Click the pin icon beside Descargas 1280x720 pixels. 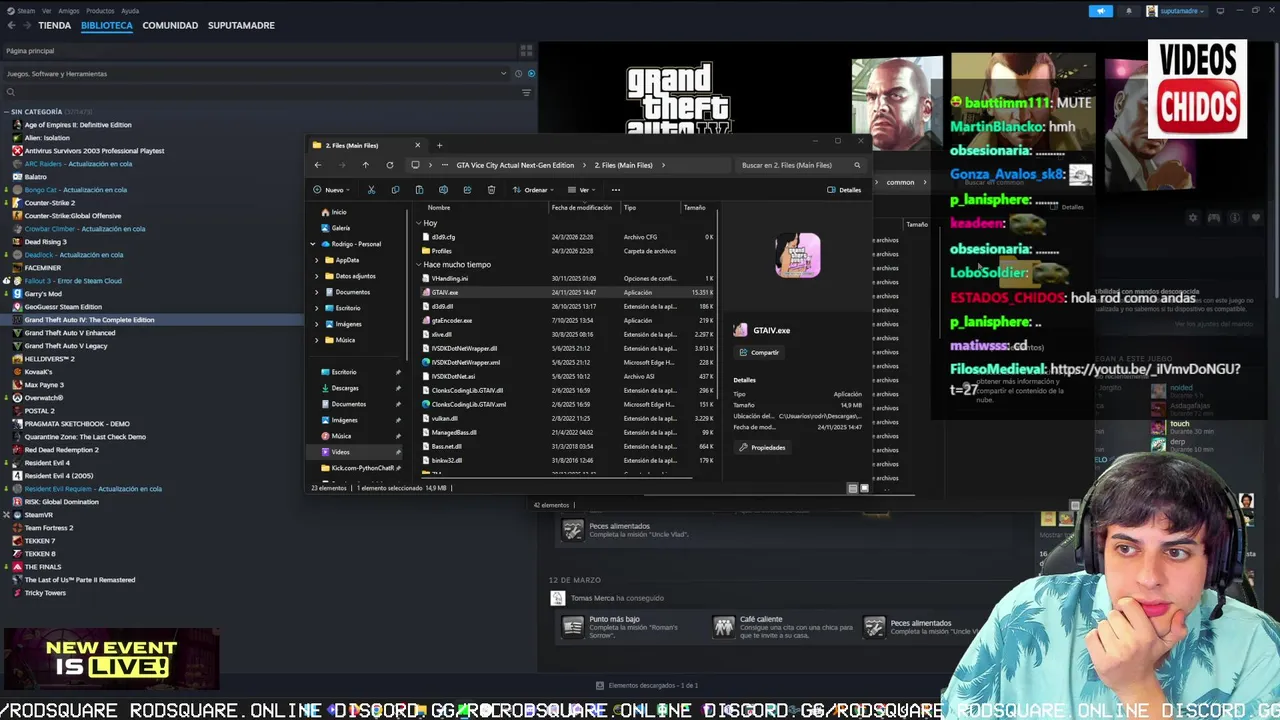(398, 388)
